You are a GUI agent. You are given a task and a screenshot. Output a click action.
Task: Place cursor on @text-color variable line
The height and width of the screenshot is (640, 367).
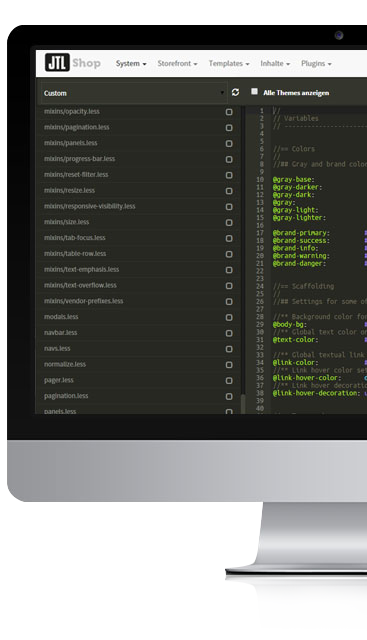(x=296, y=340)
